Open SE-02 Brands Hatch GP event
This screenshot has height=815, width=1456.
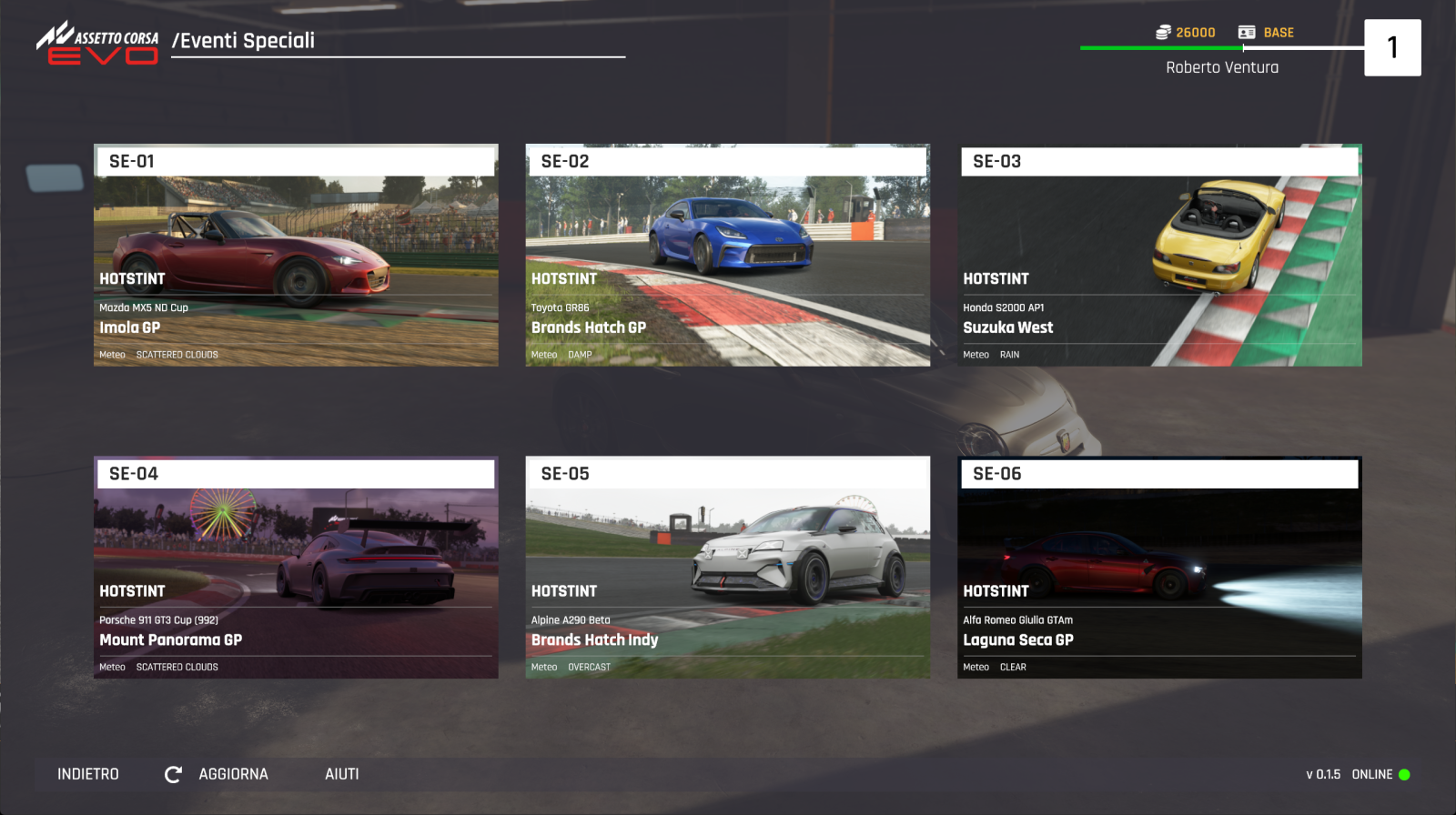pos(727,255)
